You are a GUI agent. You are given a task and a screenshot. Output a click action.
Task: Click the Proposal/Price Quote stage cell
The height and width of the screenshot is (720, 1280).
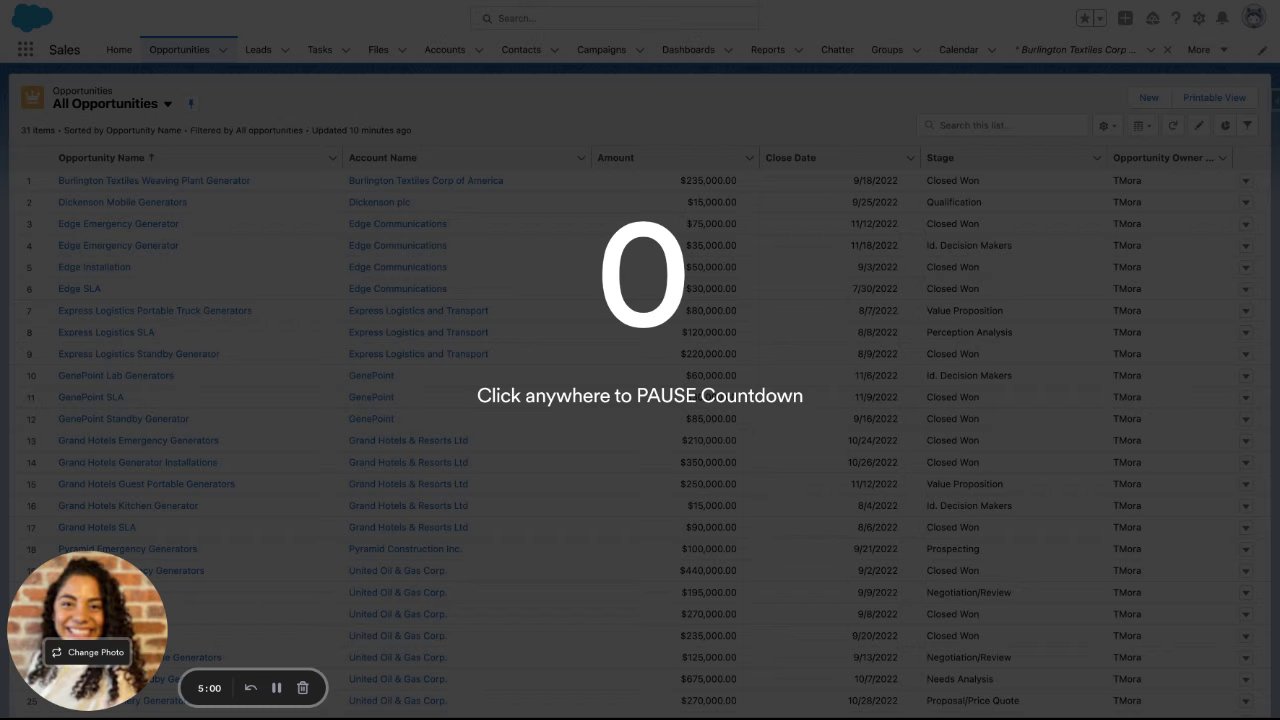coord(973,701)
